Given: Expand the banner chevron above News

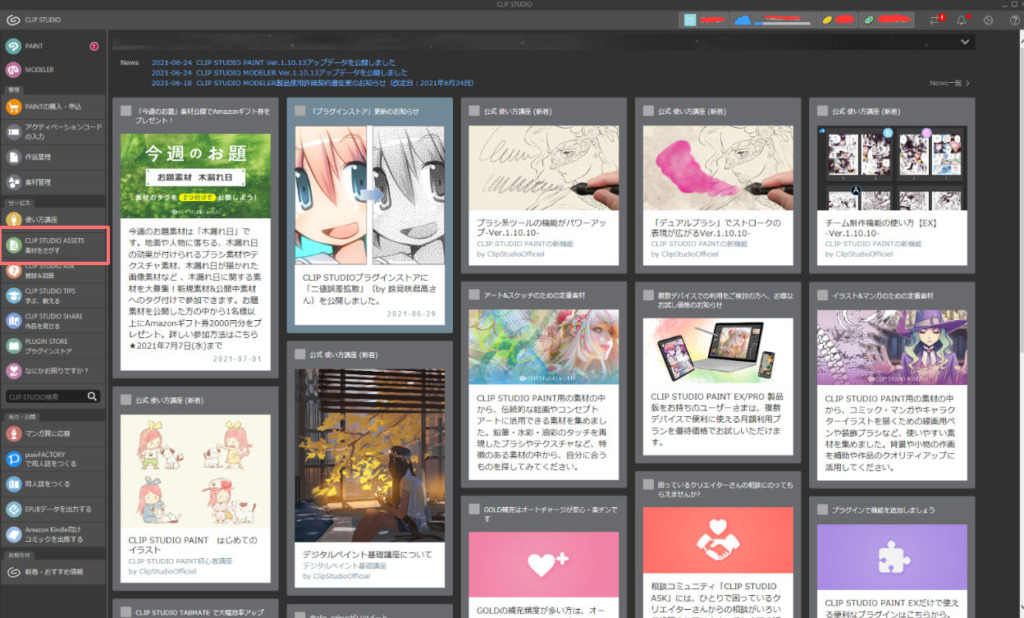Looking at the screenshot, I should tap(965, 42).
